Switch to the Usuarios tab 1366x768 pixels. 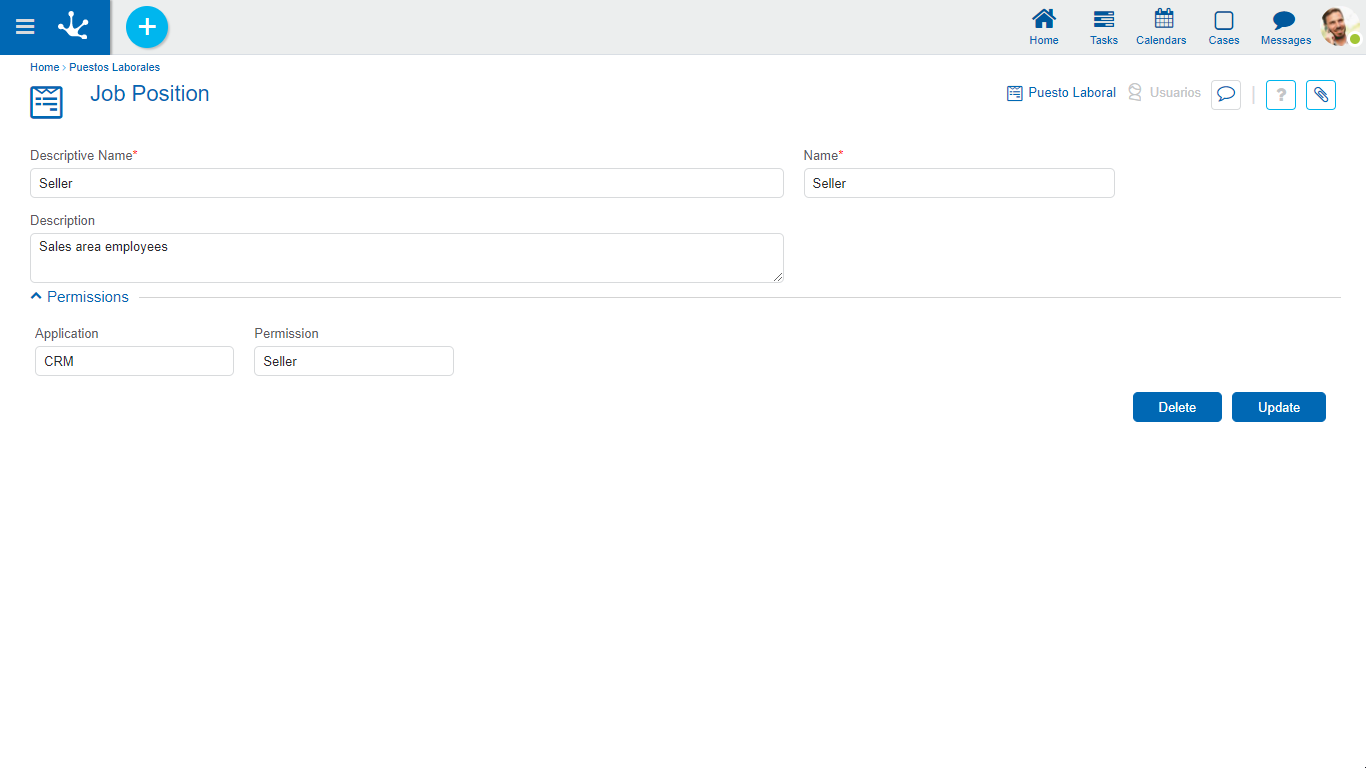pyautogui.click(x=1164, y=93)
